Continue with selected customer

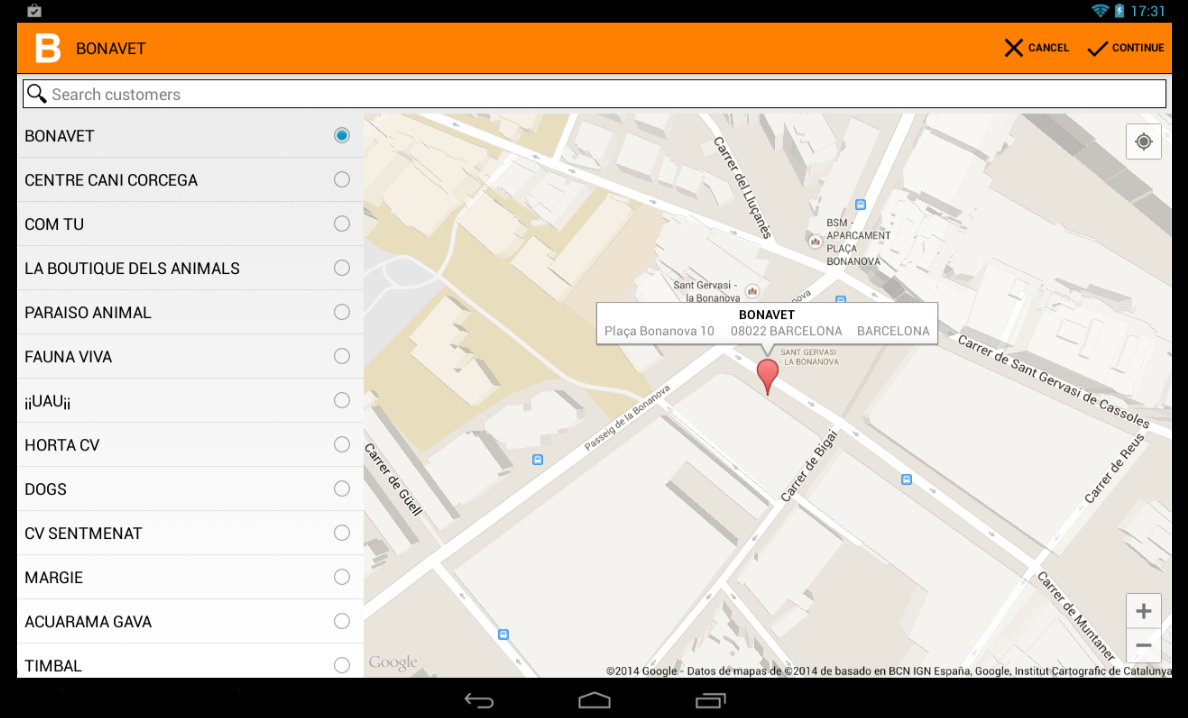point(1126,48)
